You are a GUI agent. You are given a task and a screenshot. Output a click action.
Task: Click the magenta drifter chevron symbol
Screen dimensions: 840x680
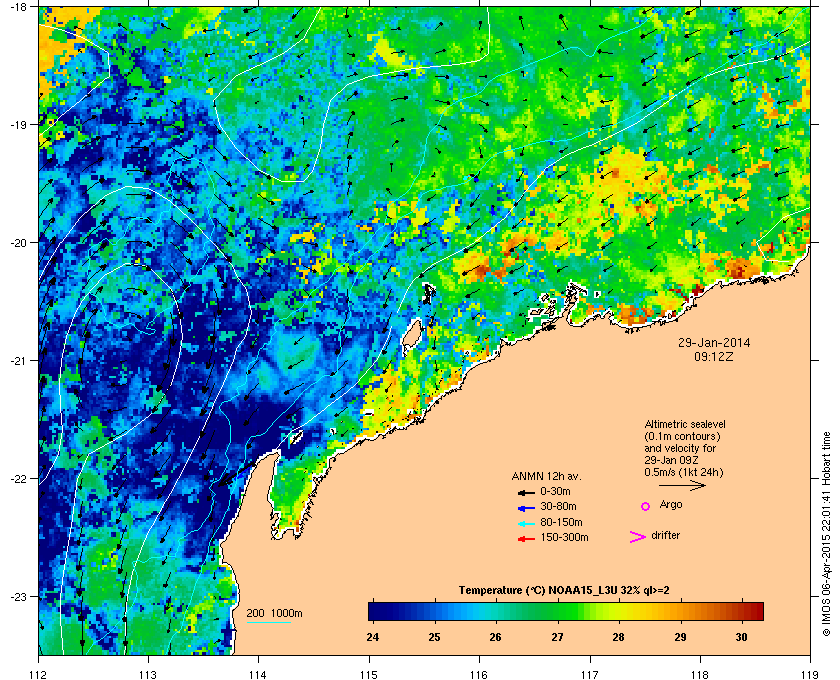pyautogui.click(x=638, y=537)
